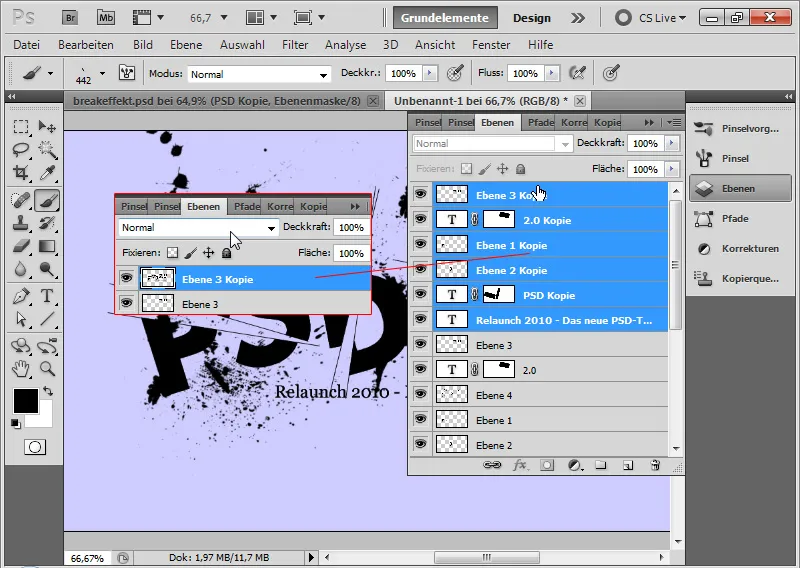Select the Eraser tool
The width and height of the screenshot is (800, 568).
tap(20, 246)
